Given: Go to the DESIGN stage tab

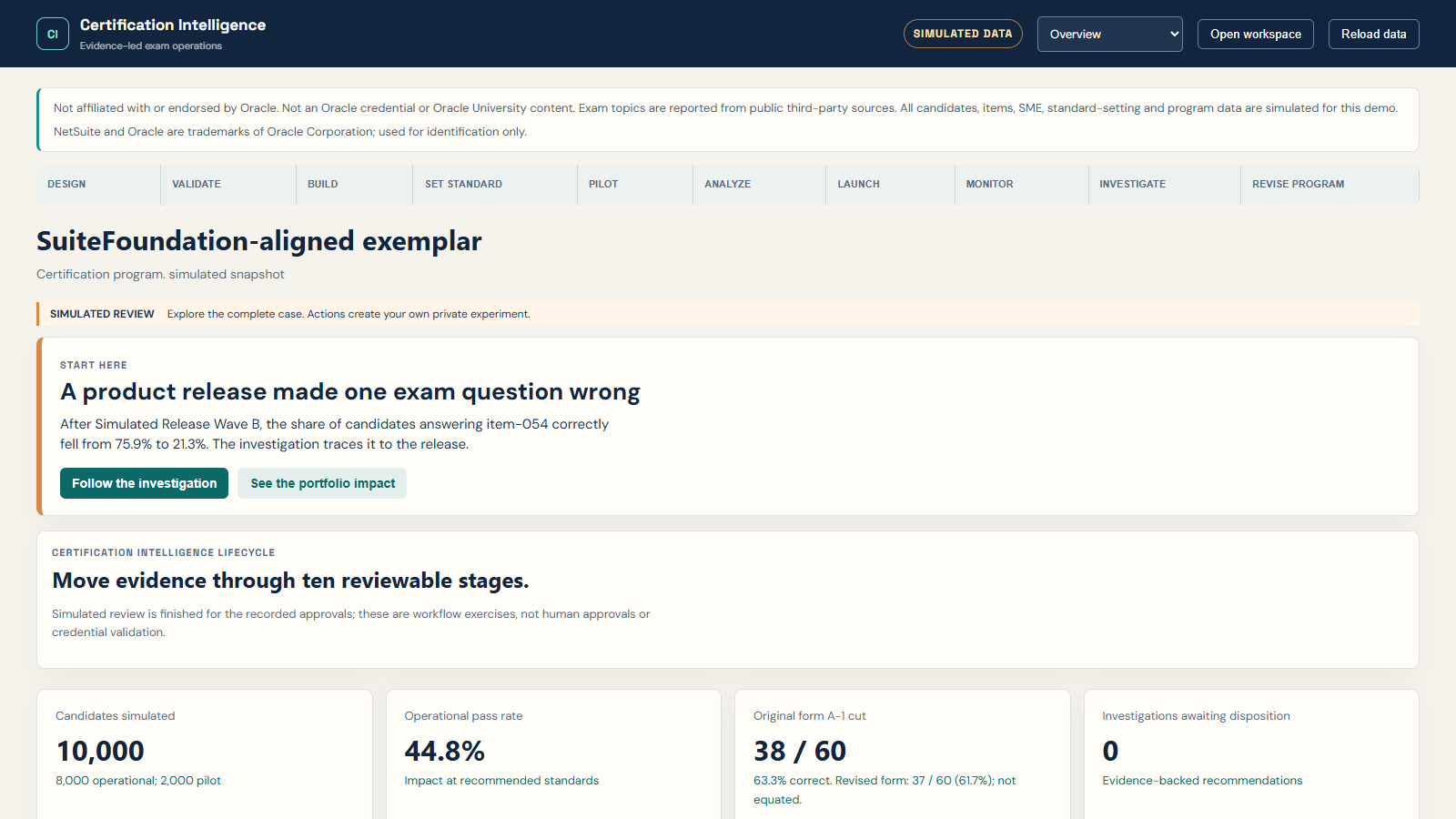Looking at the screenshot, I should click(x=98, y=184).
